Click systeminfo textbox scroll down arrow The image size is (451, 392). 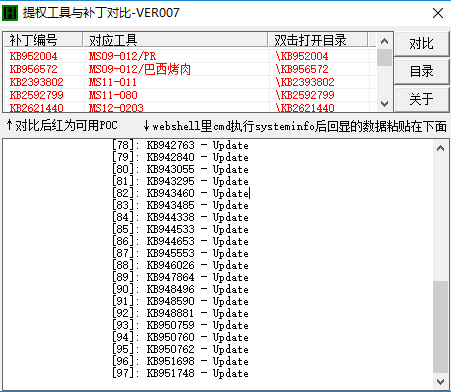click(x=440, y=381)
